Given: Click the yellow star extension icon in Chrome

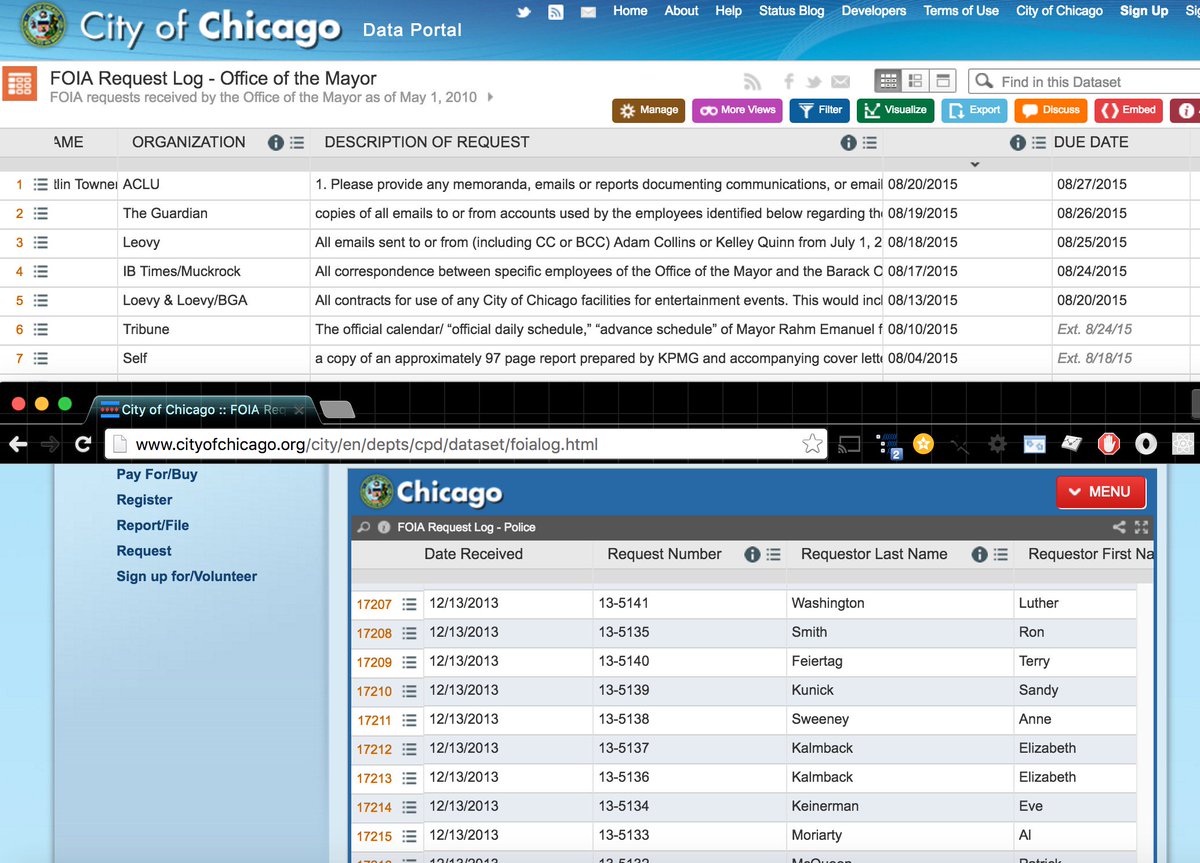Looking at the screenshot, I should click(x=923, y=444).
